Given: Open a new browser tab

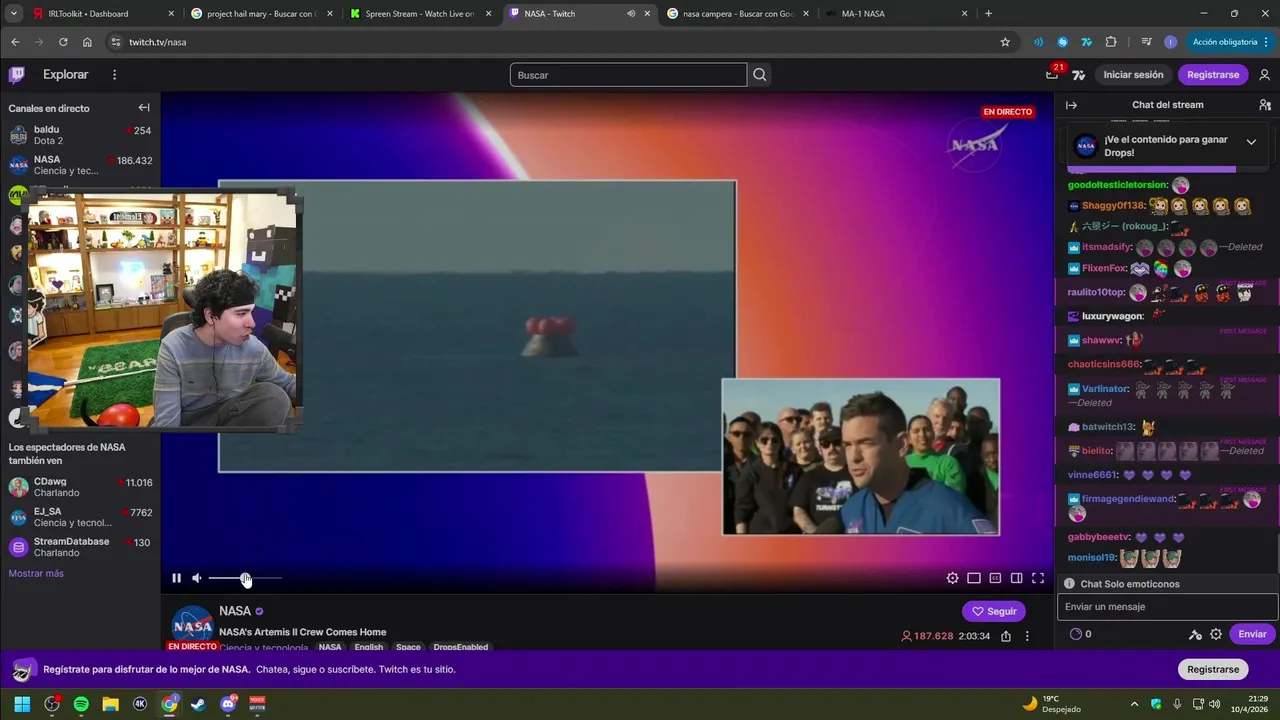Looking at the screenshot, I should (988, 14).
